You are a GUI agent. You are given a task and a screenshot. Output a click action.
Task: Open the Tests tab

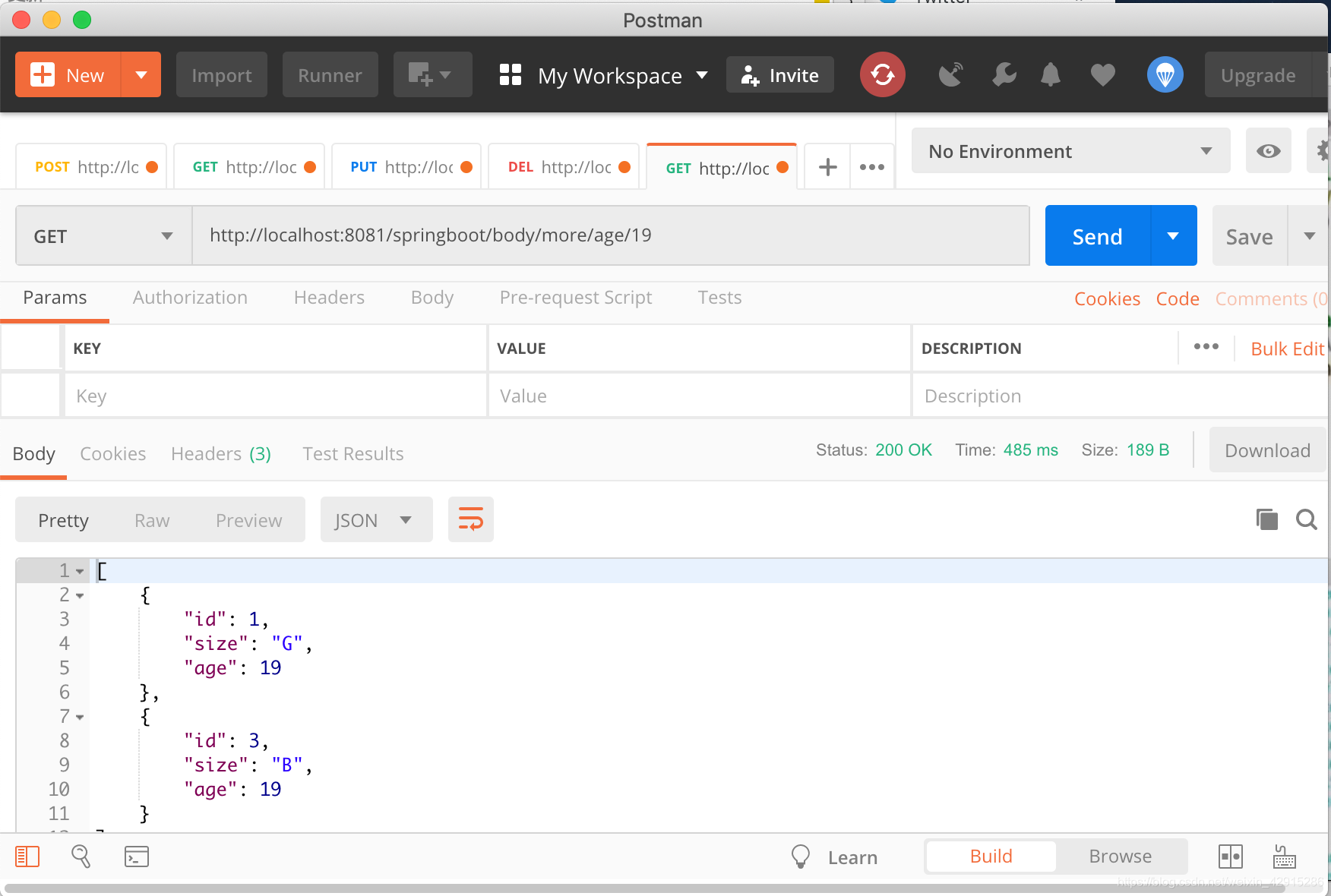pyautogui.click(x=719, y=298)
